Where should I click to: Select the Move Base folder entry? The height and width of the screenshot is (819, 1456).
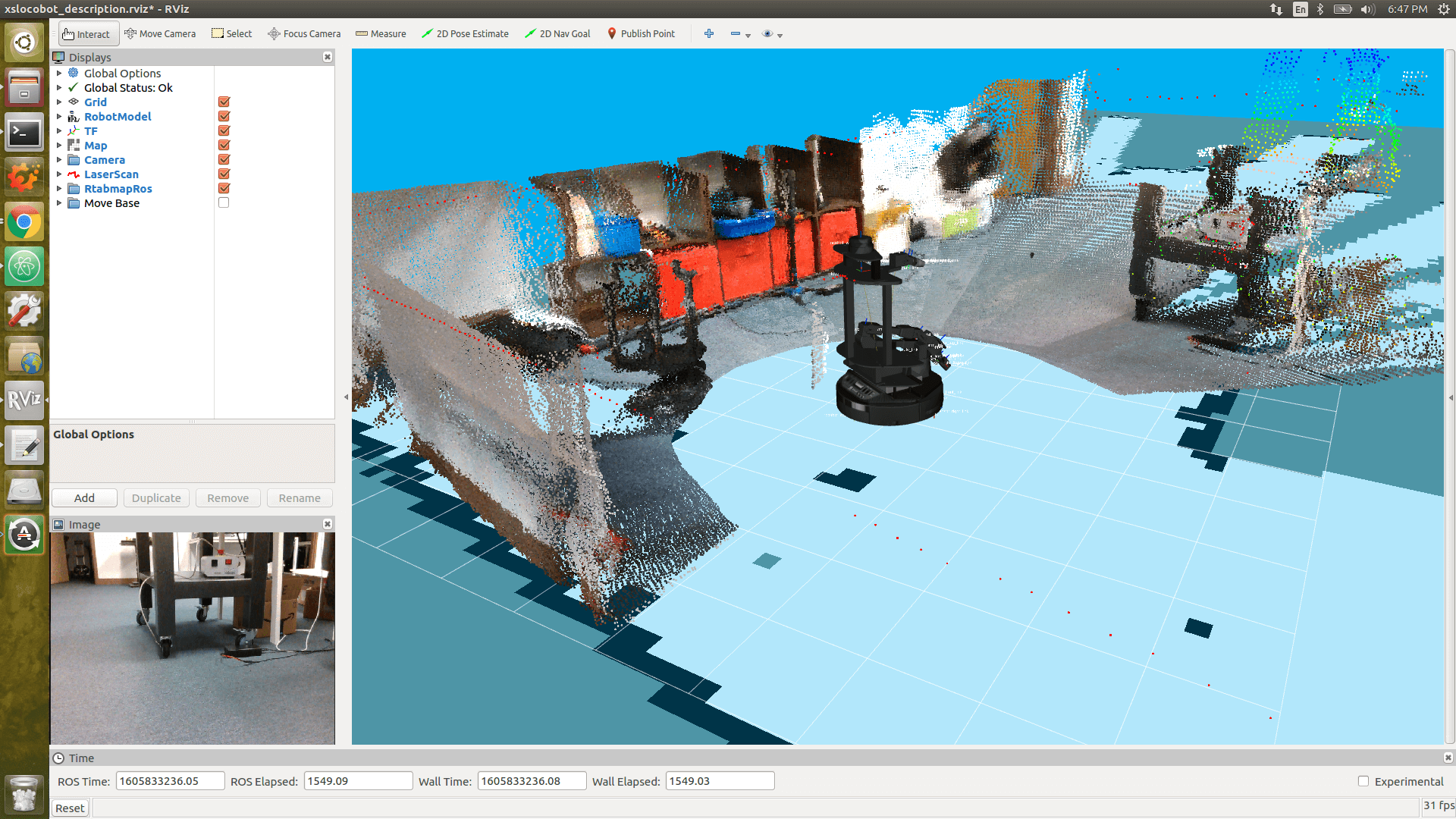pos(111,202)
